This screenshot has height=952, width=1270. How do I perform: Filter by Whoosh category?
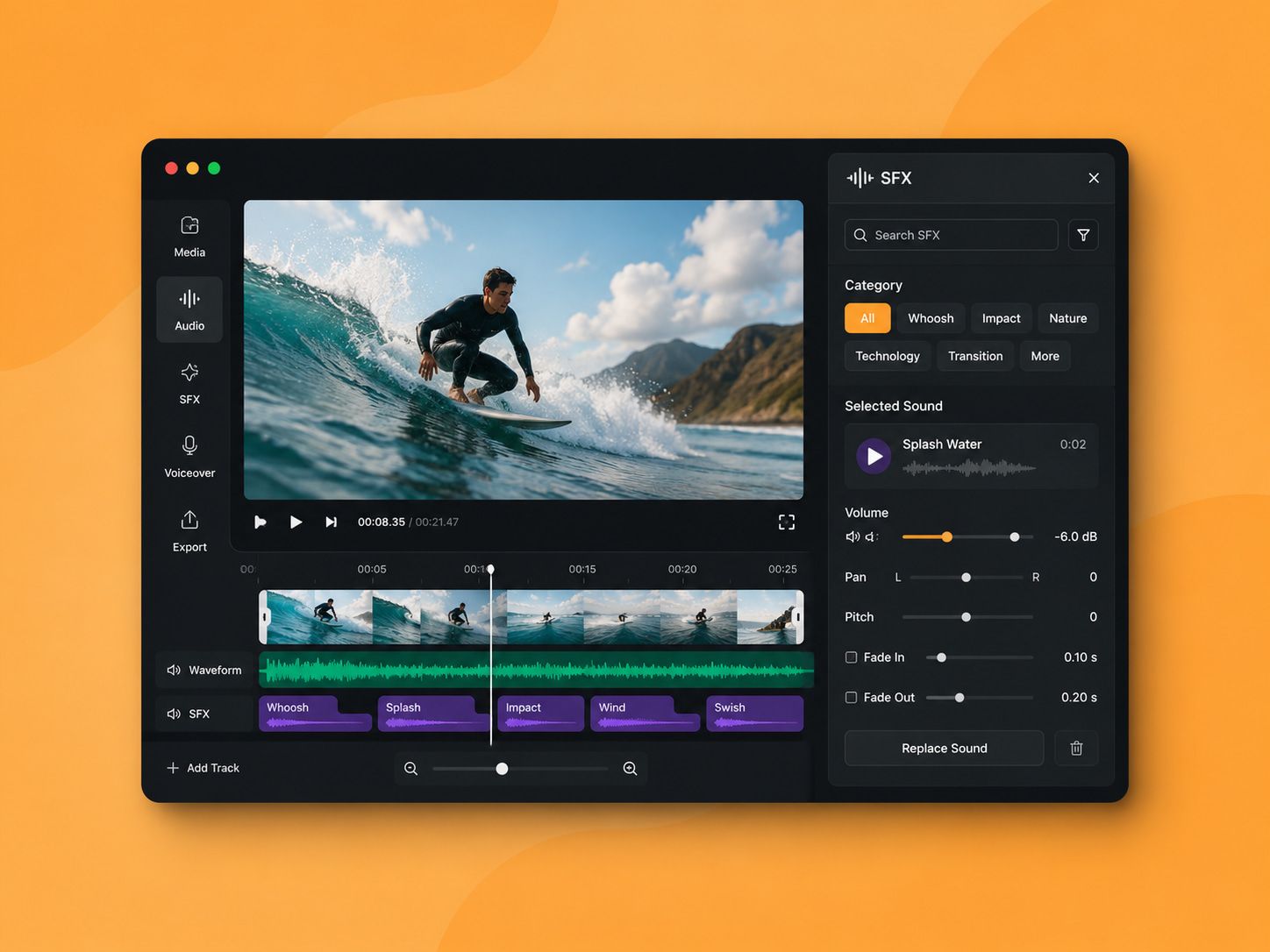pyautogui.click(x=931, y=318)
